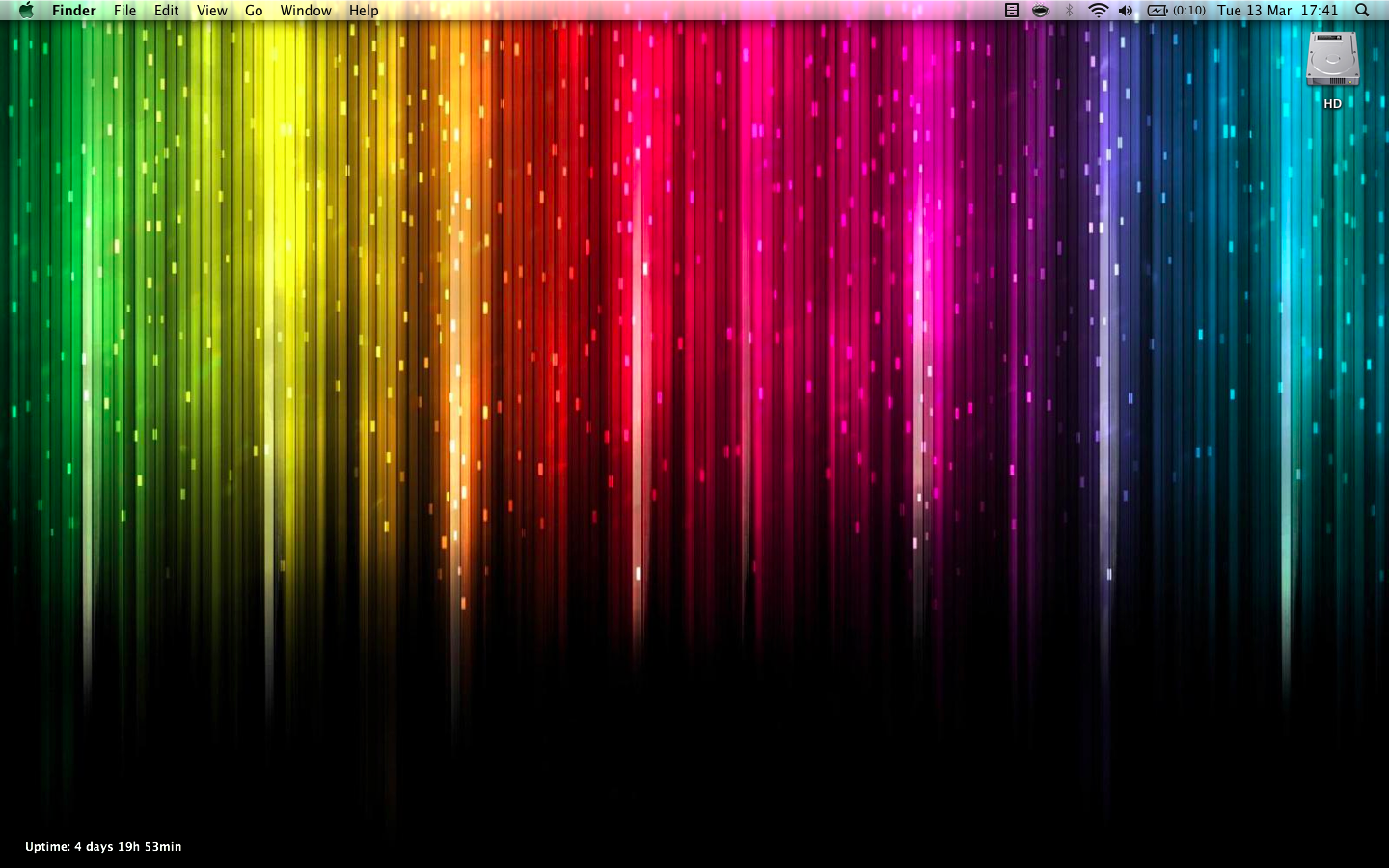Open the Edit menu
1389x868 pixels.
tap(167, 11)
